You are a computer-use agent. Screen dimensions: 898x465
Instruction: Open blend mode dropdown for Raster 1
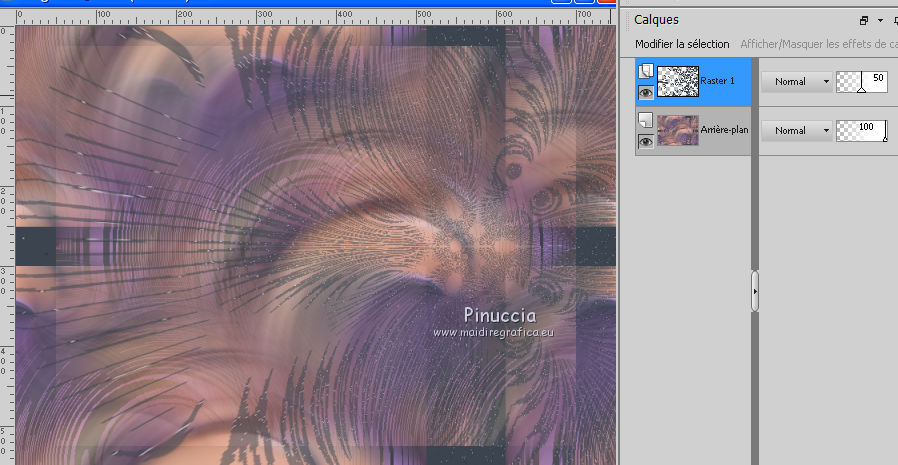tap(797, 82)
